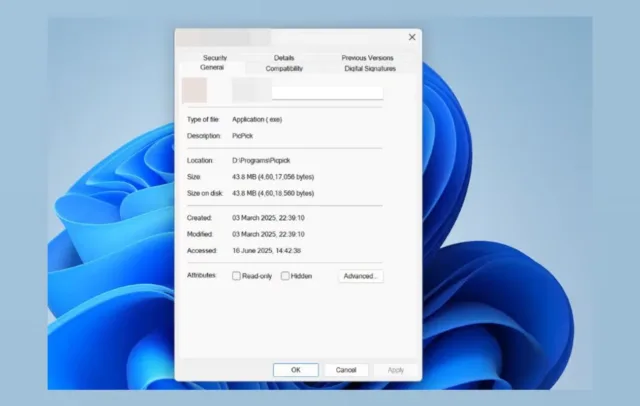Screen dimensions: 640x406
Task: Select the location text D:\Programs\Picpick
Action: pos(261,160)
